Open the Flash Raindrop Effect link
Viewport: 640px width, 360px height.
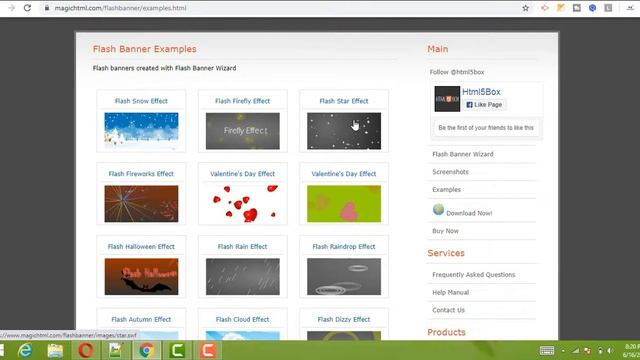pos(344,247)
